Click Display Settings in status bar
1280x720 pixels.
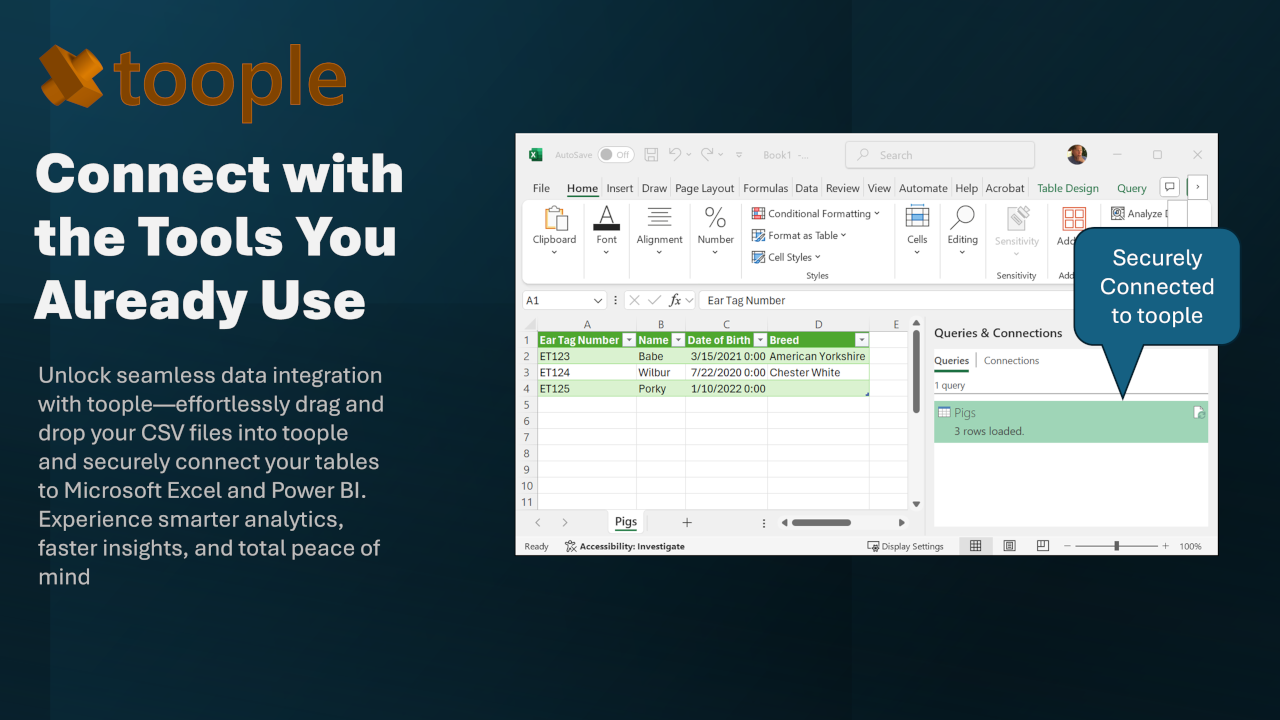click(x=905, y=547)
